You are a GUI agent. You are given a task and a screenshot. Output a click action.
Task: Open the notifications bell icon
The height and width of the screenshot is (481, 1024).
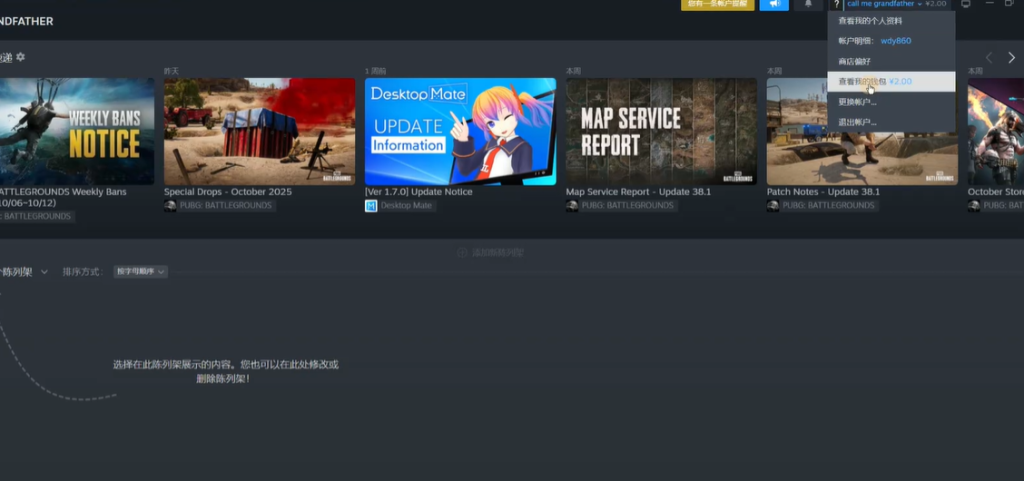click(x=808, y=5)
